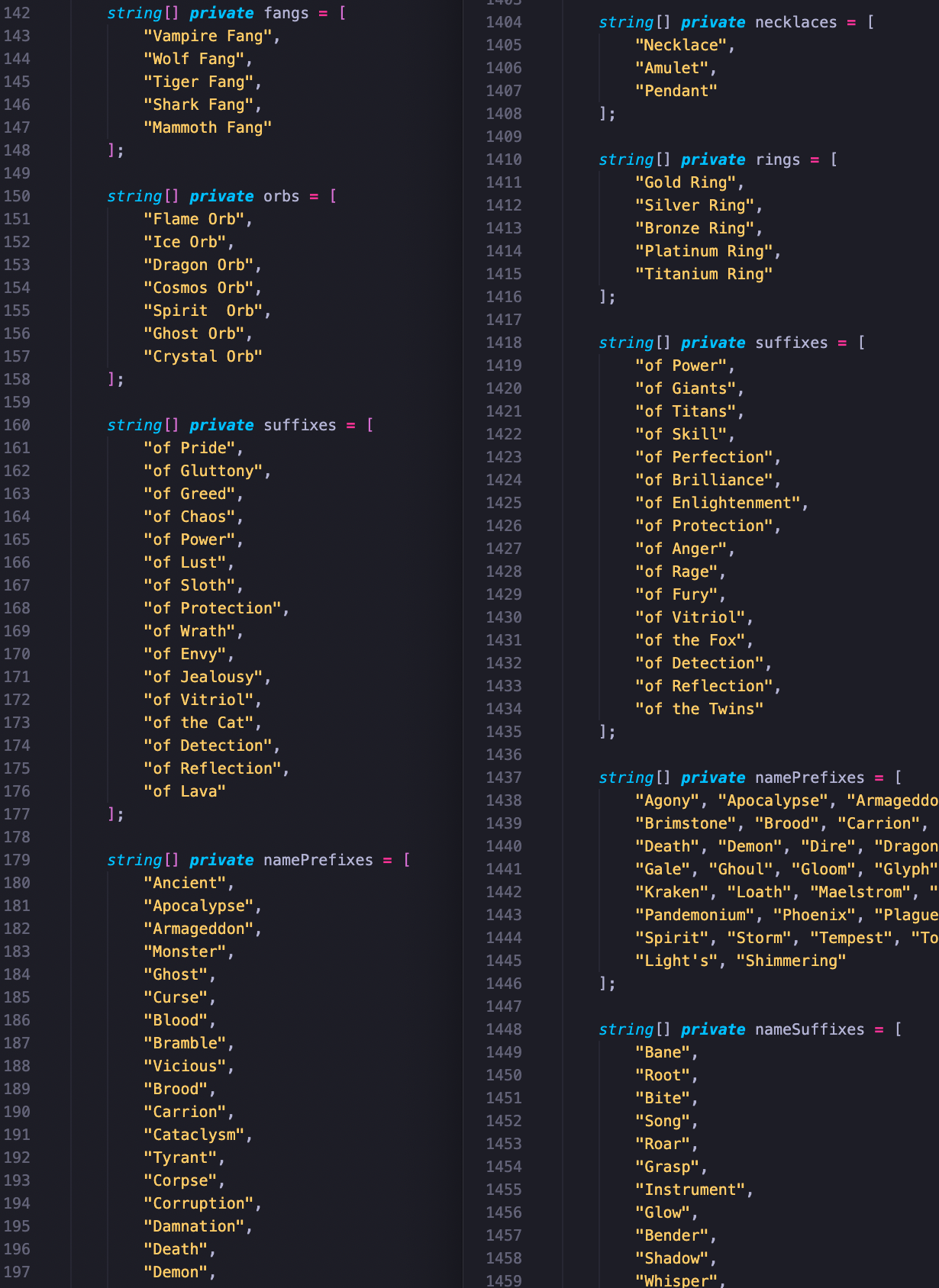This screenshot has width=939, height=1288.
Task: Select the "of Perfection" string
Action: point(704,457)
